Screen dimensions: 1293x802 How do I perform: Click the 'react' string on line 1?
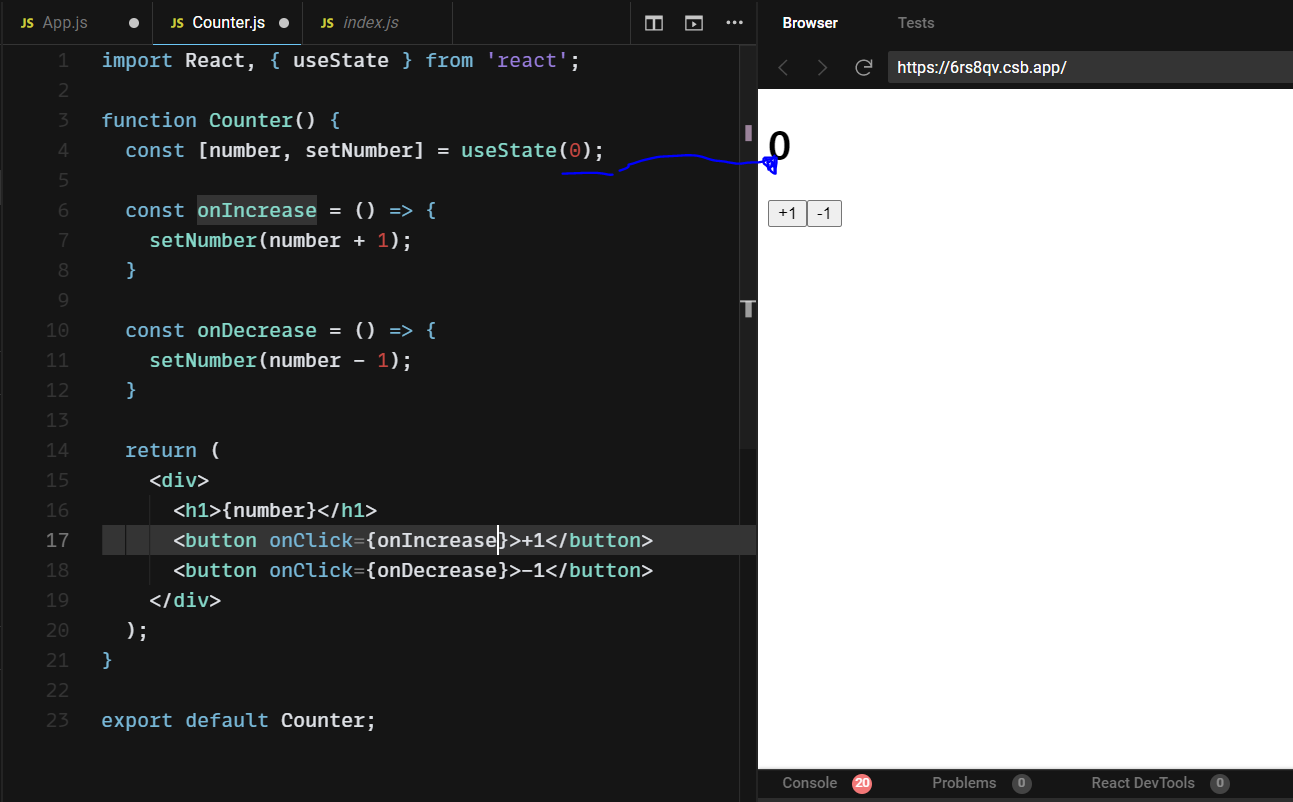pos(527,60)
